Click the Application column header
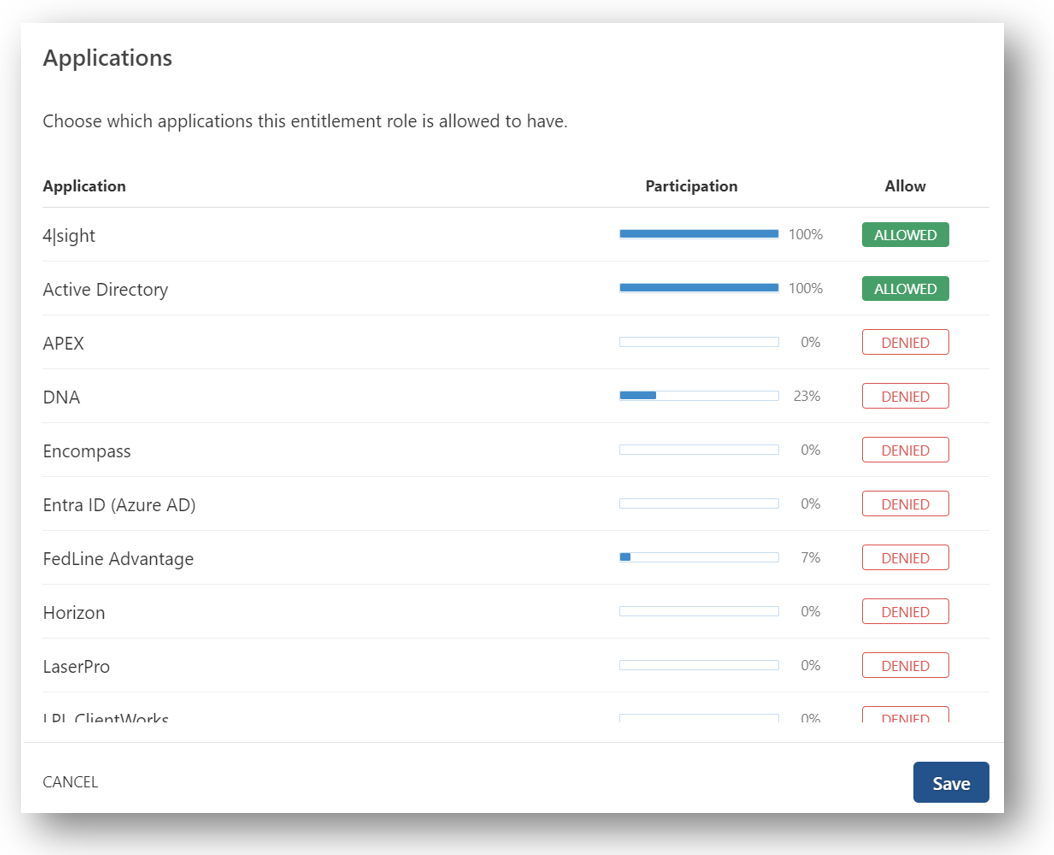 (84, 186)
